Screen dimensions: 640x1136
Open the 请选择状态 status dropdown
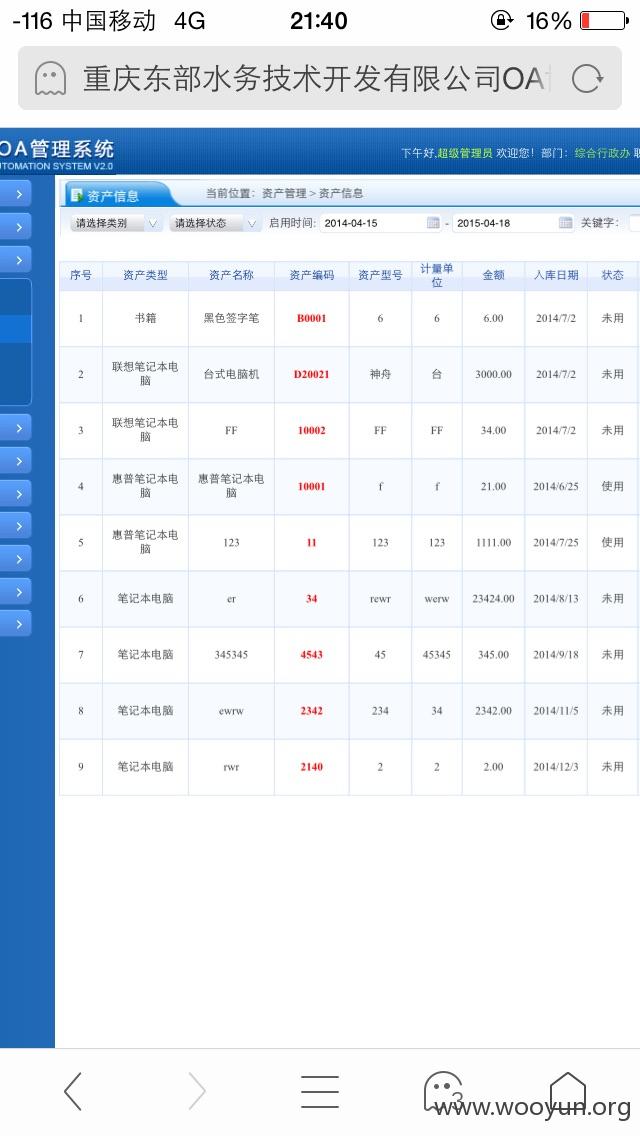pyautogui.click(x=215, y=223)
